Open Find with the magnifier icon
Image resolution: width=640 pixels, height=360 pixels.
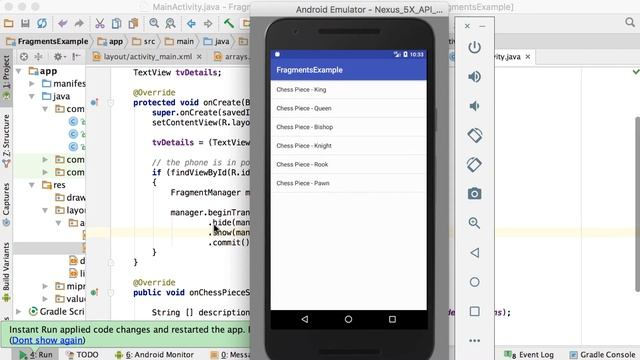[154, 24]
